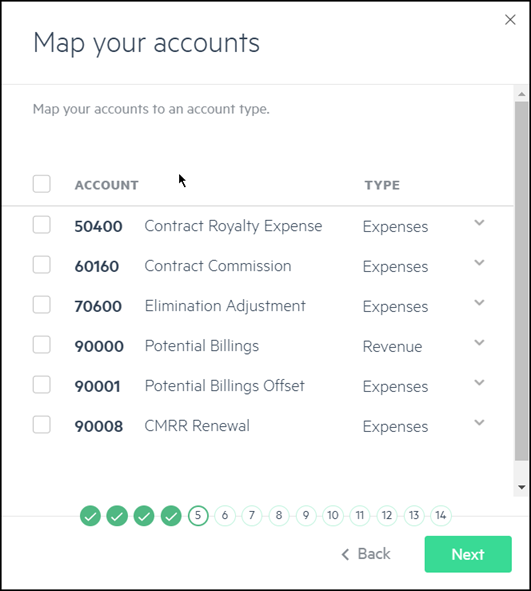The height and width of the screenshot is (591, 531).
Task: Click the scrollbar down arrow
Action: pos(522,487)
